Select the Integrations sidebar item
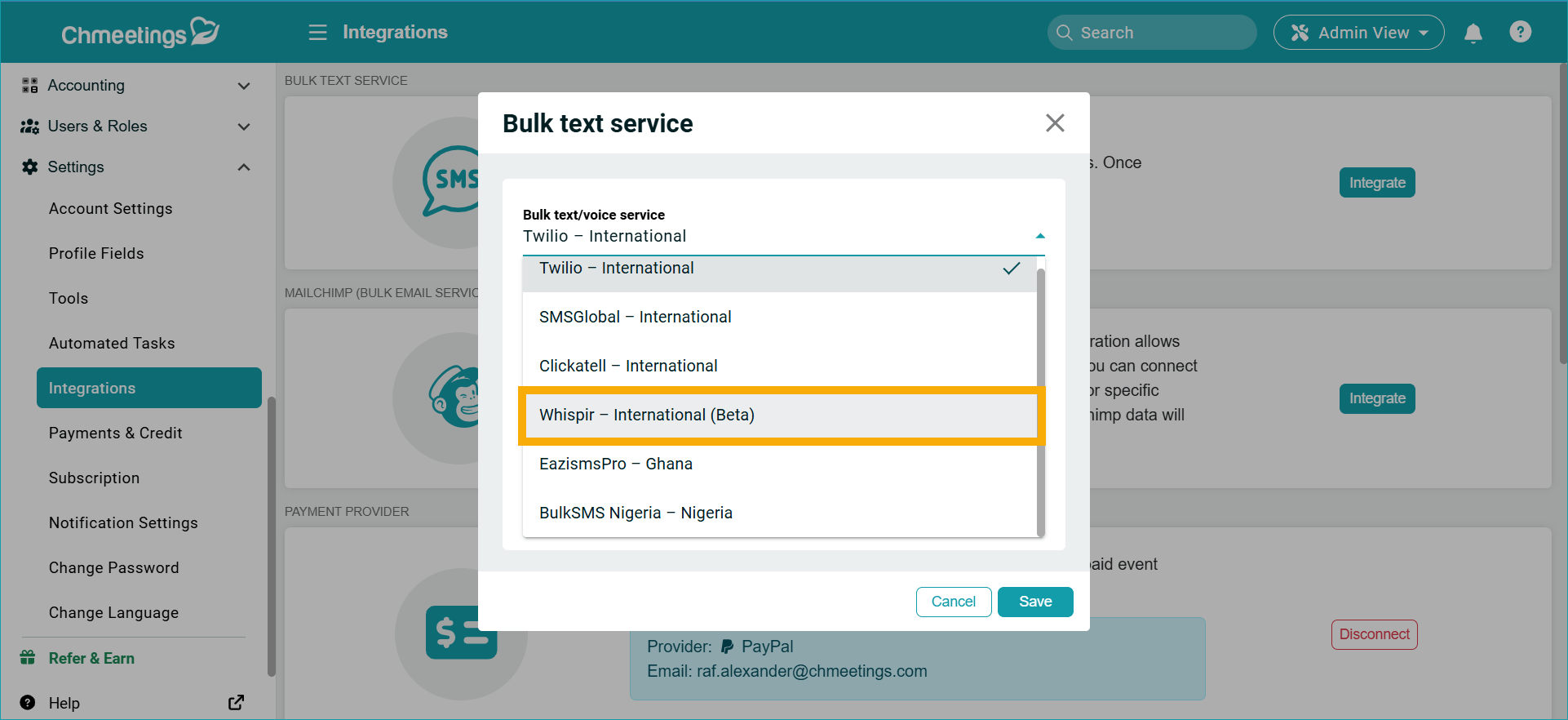The width and height of the screenshot is (1568, 720). tap(149, 388)
